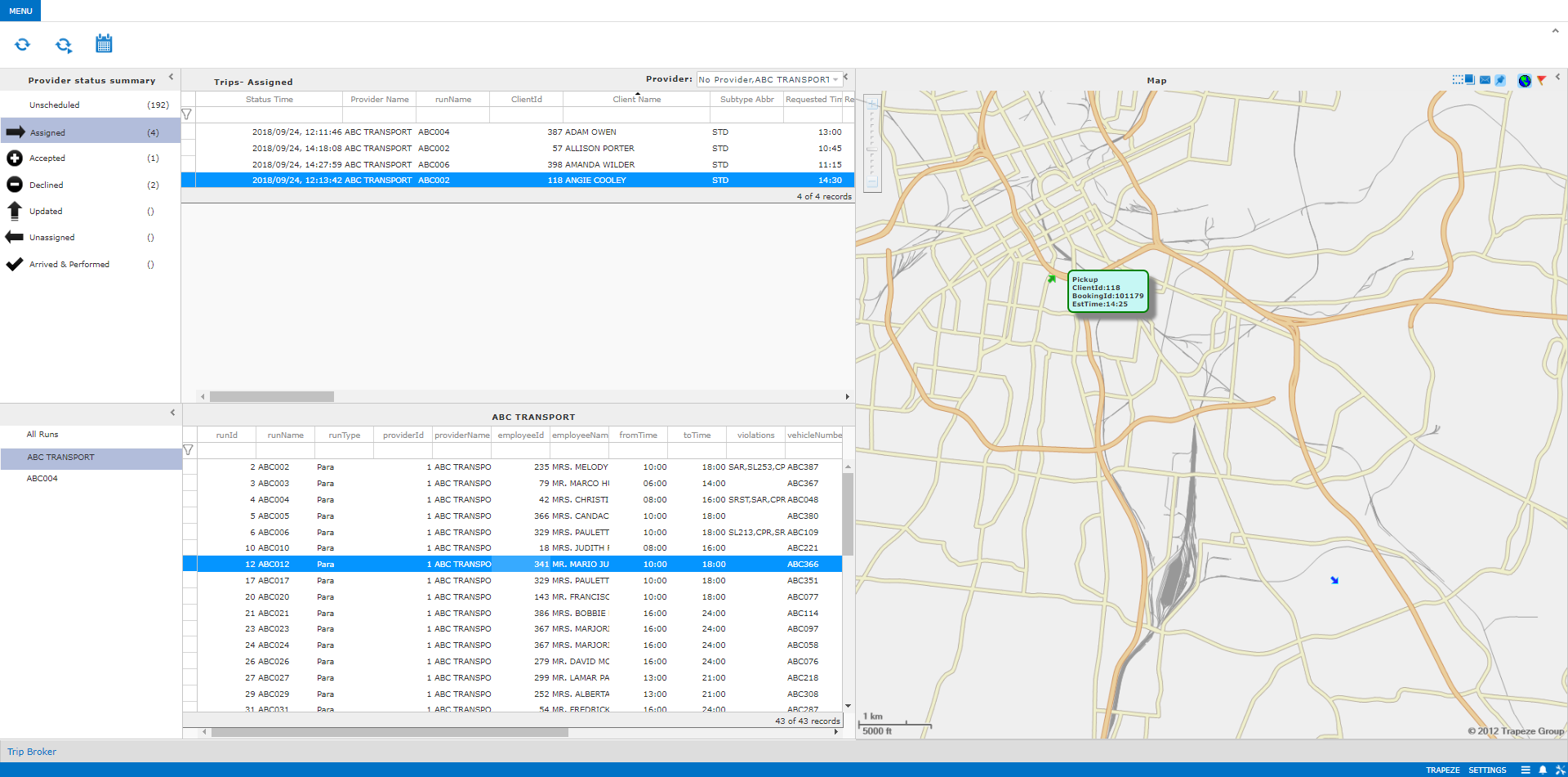Viewport: 1568px width, 777px height.
Task: Click the first refresh icon in the toolbar
Action: click(x=22, y=44)
